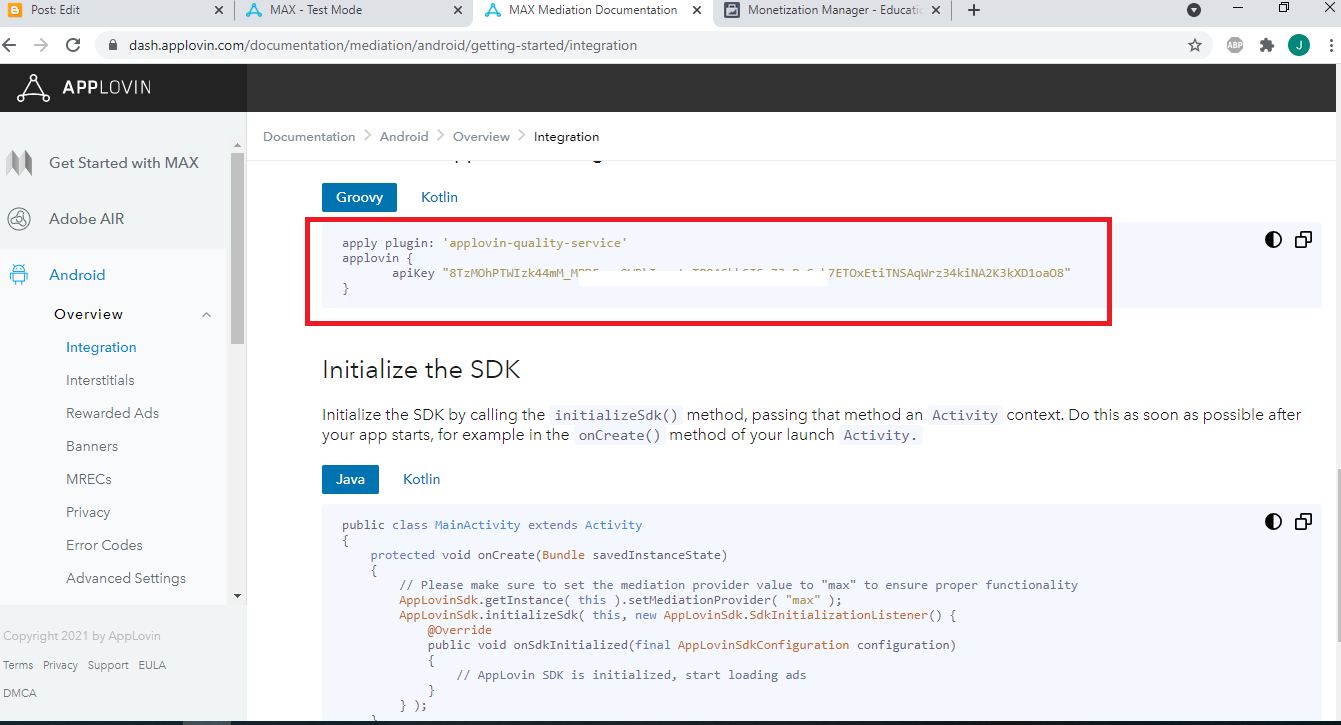Open the Chrome three-dot menu
This screenshot has width=1341, height=725.
[1331, 45]
